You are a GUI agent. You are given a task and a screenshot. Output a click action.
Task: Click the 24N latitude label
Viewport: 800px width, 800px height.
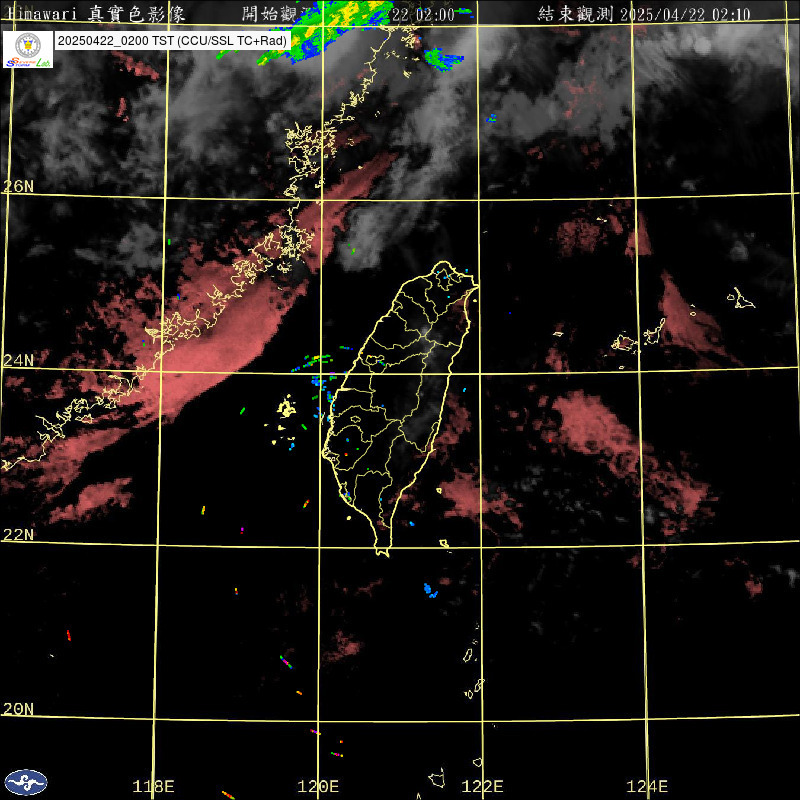(x=18, y=360)
